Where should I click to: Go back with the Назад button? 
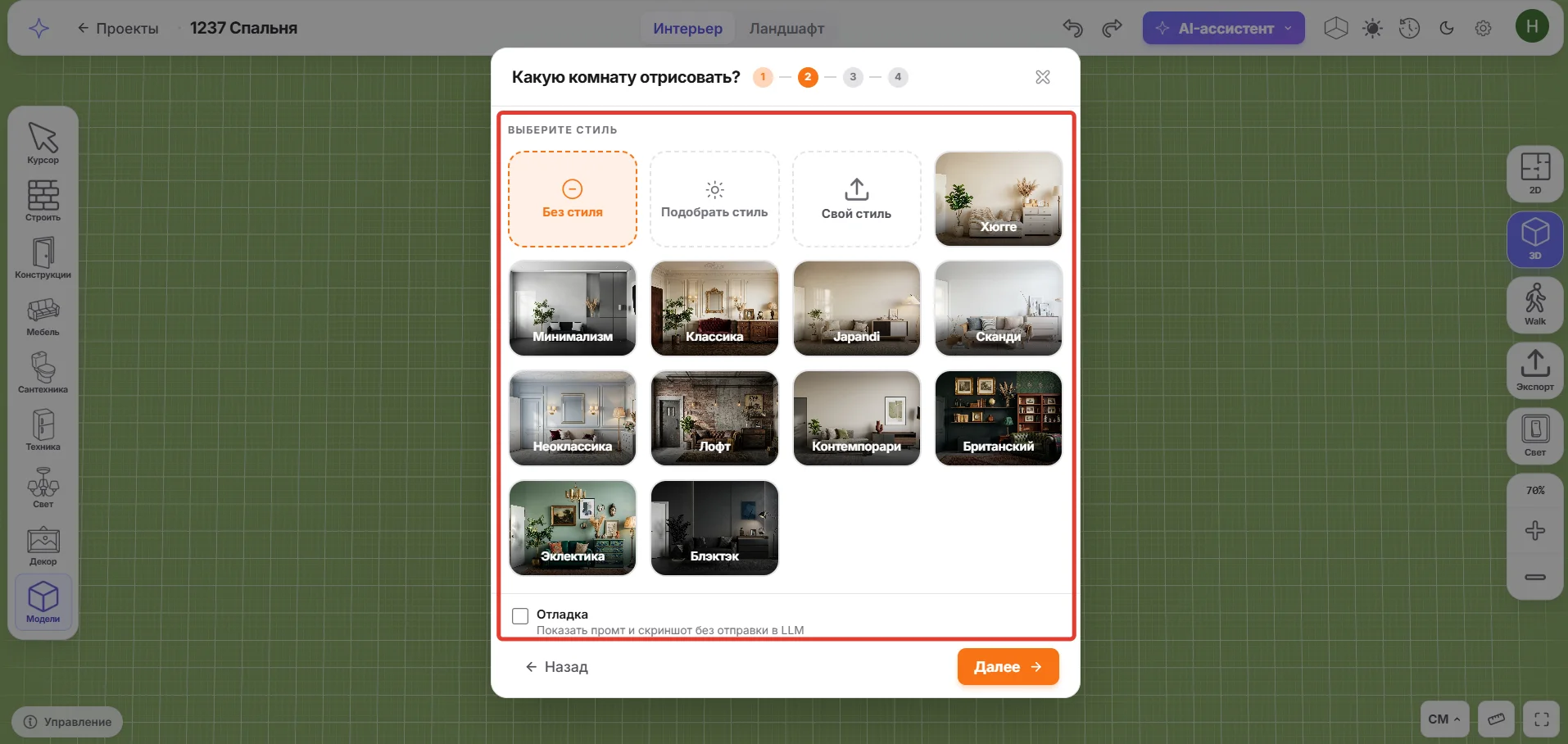pyautogui.click(x=556, y=667)
